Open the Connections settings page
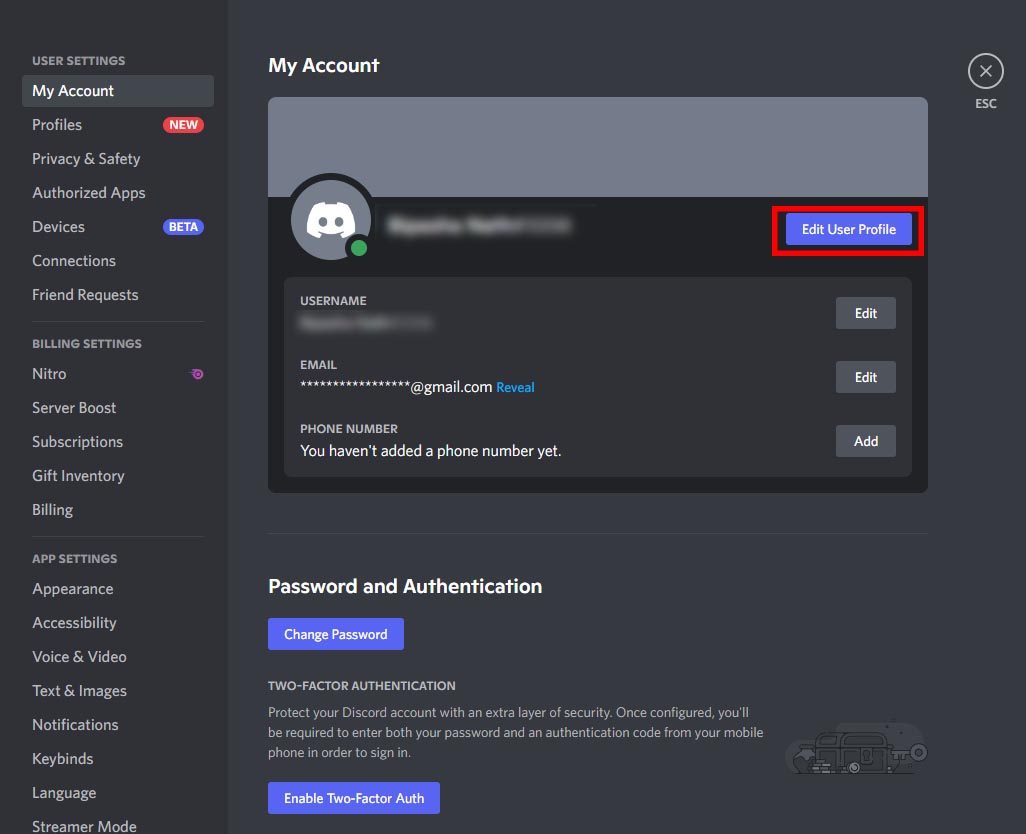Viewport: 1026px width, 834px height. click(74, 260)
